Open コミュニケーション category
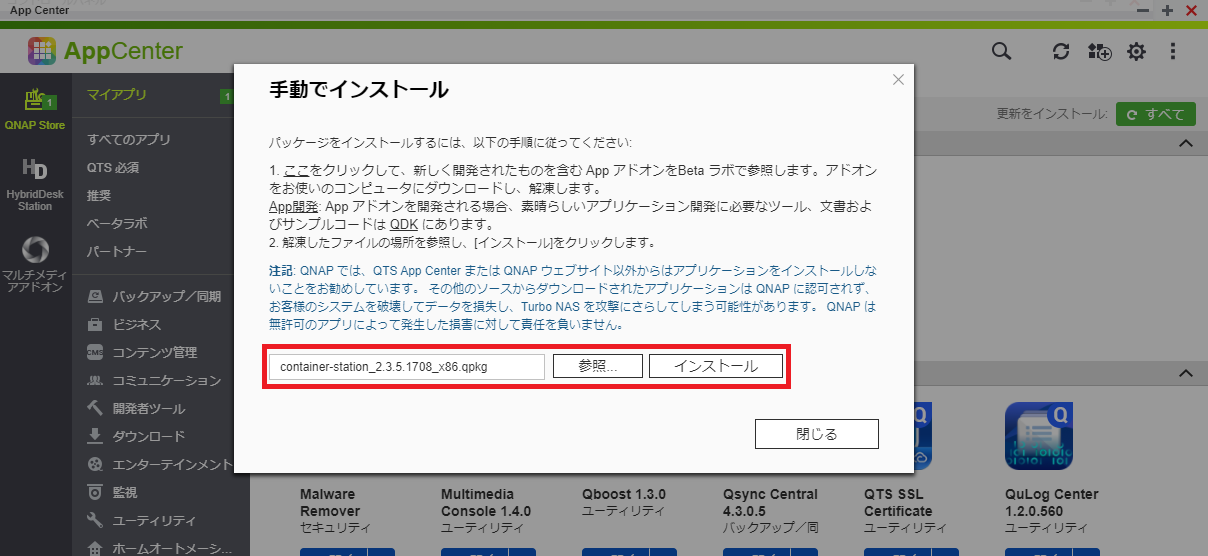The width and height of the screenshot is (1208, 556). [x=154, y=381]
